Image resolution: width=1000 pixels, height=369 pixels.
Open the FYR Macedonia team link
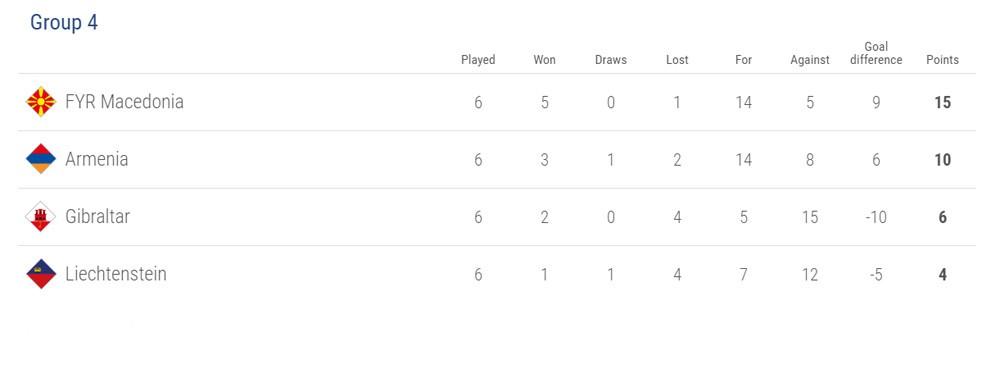point(124,102)
